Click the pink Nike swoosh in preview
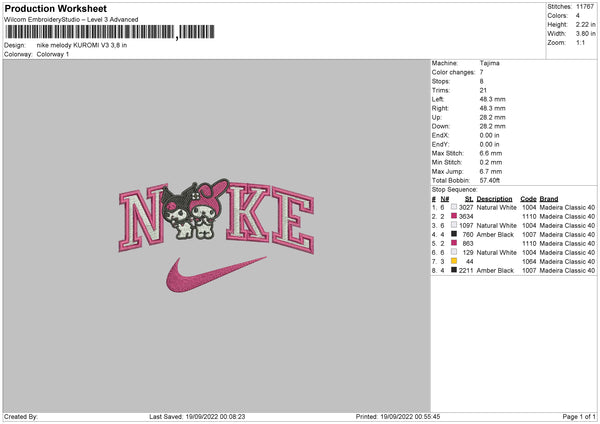600x424 pixels. tap(216, 275)
